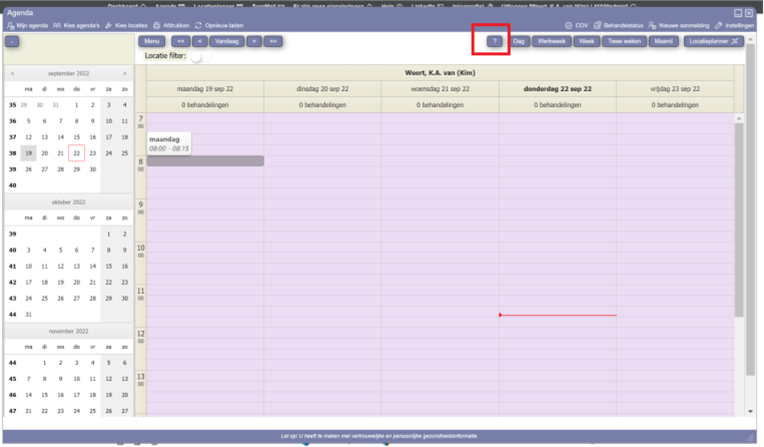The width and height of the screenshot is (764, 447).
Task: Open the COV check
Action: point(576,25)
